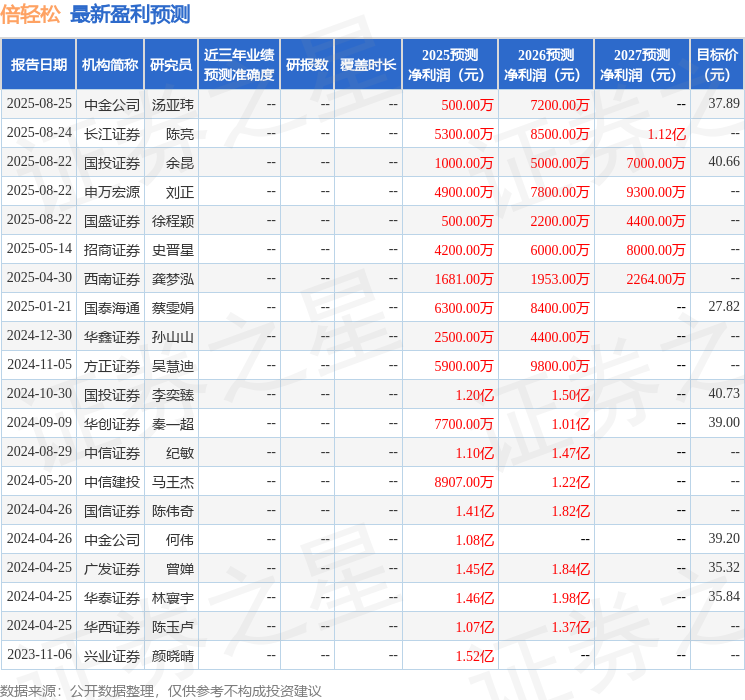Screen dimensions: 745x700
Task: Click institution 招商证券
Action: (112, 250)
